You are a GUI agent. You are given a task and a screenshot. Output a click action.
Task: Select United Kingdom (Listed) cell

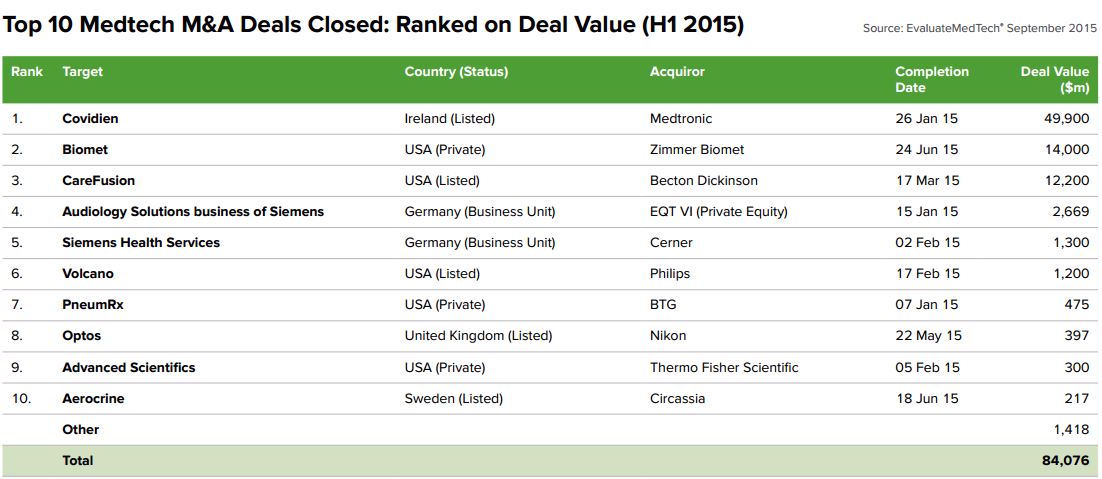[x=478, y=336]
